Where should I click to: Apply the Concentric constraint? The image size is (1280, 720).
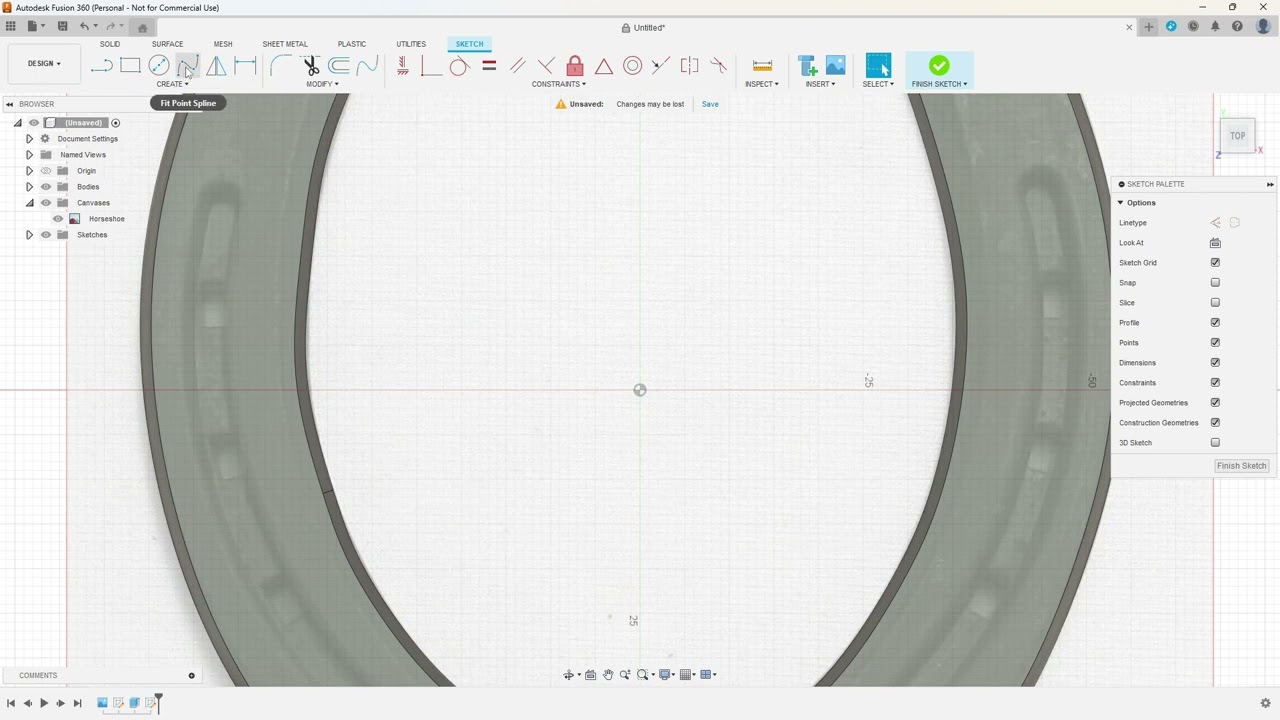[633, 66]
